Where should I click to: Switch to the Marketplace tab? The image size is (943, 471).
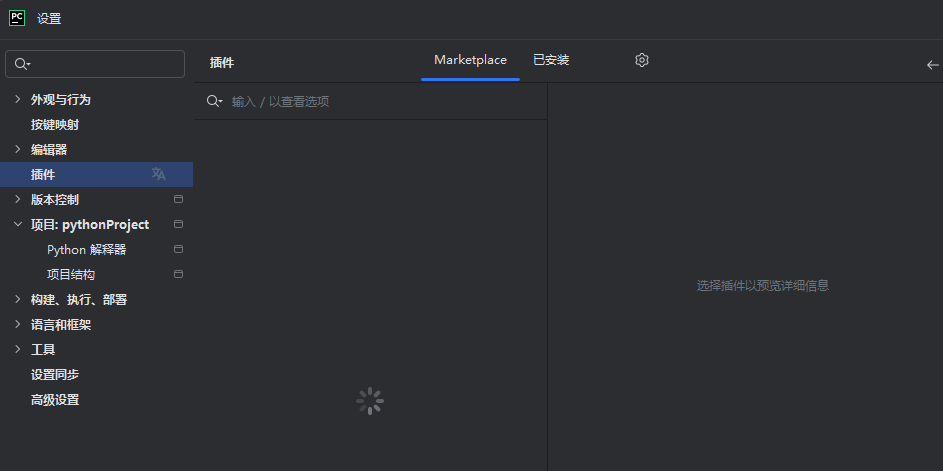(x=470, y=60)
